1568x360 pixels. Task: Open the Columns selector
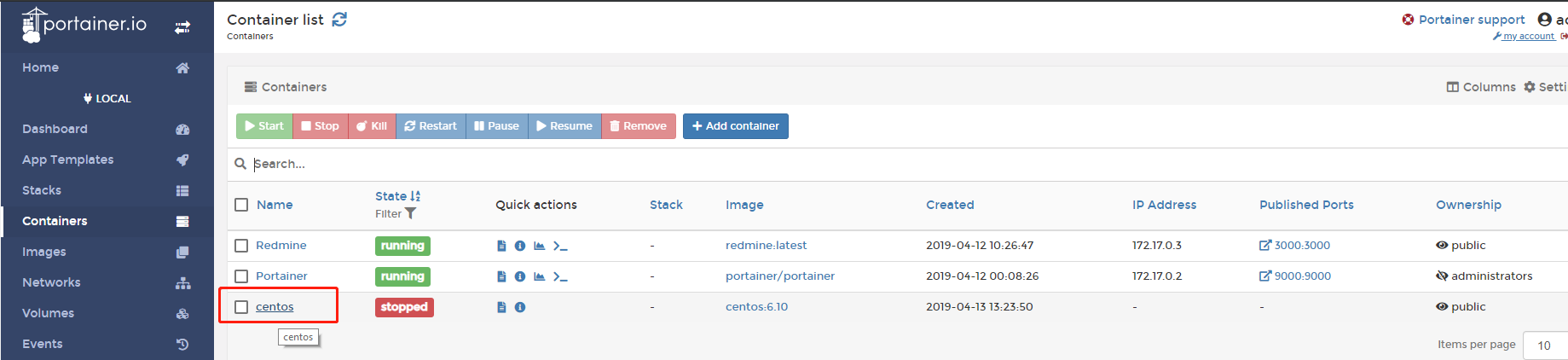tap(1481, 87)
